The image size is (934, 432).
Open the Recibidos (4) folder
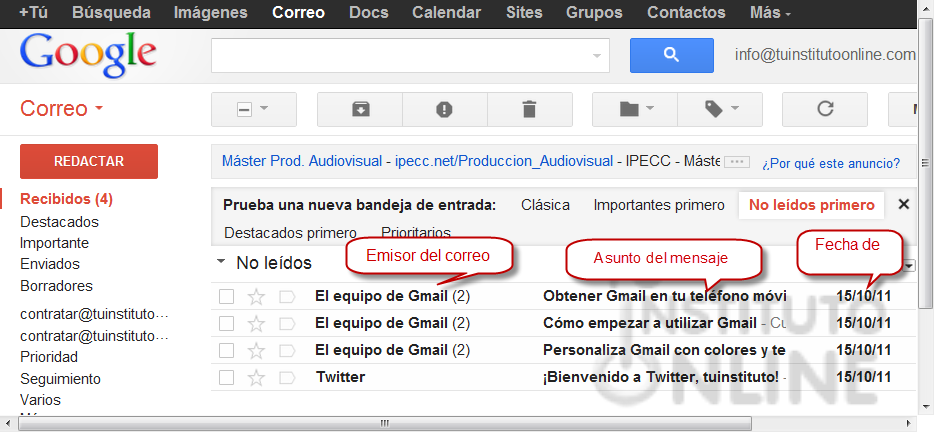(66, 199)
